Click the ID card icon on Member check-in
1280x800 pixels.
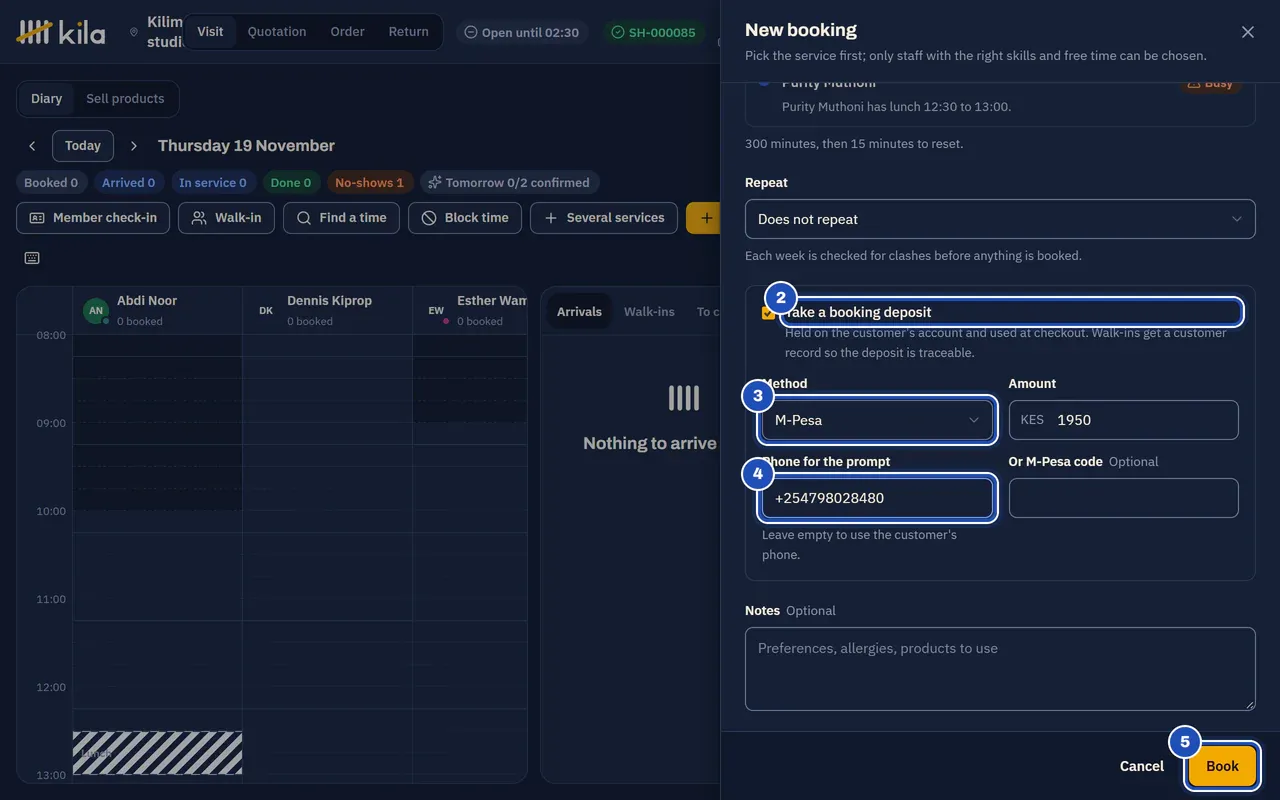tap(37, 218)
